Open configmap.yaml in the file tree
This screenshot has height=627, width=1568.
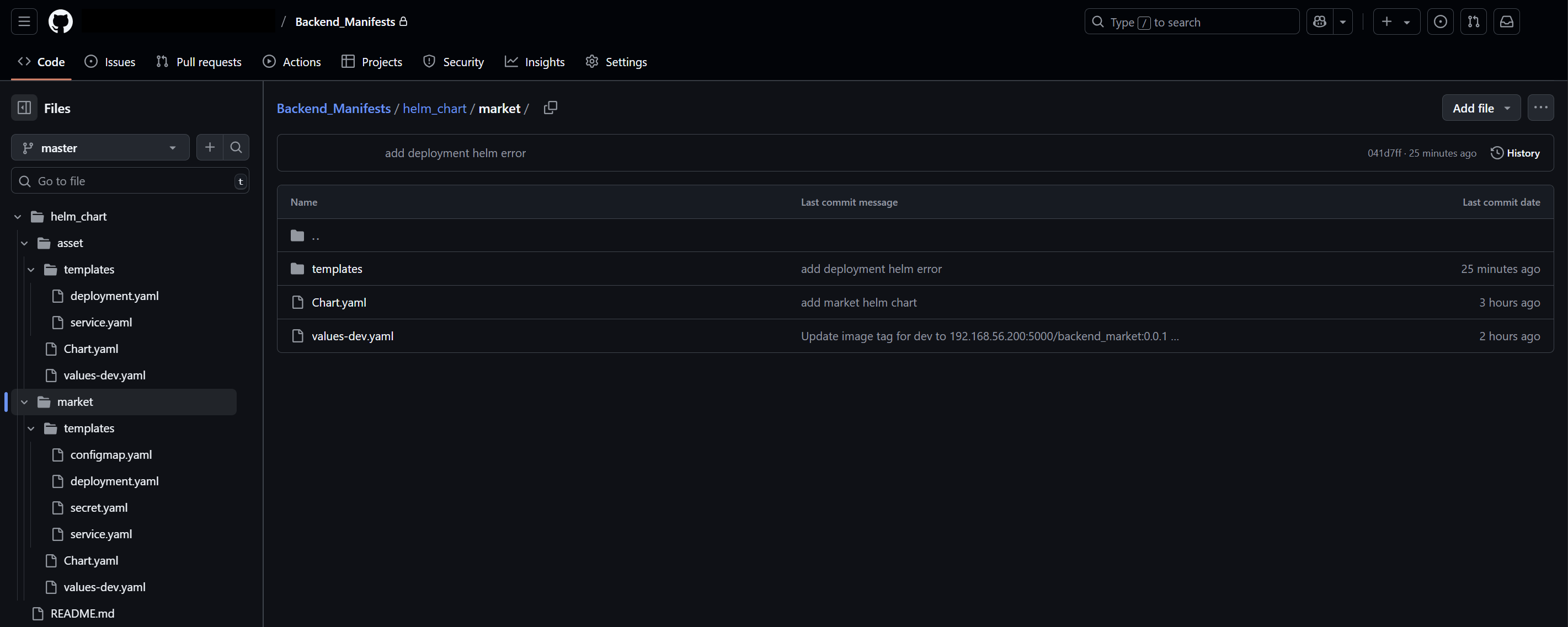click(111, 455)
